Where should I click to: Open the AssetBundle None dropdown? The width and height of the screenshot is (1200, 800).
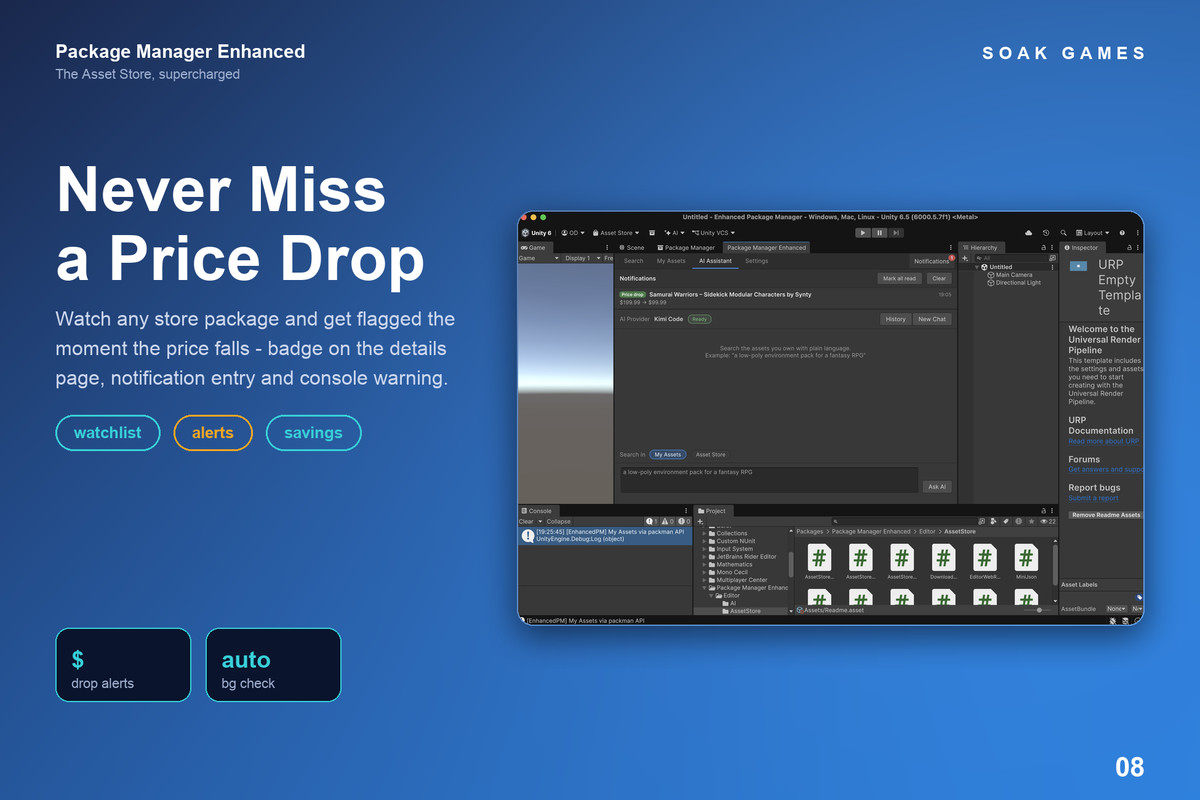(1116, 609)
